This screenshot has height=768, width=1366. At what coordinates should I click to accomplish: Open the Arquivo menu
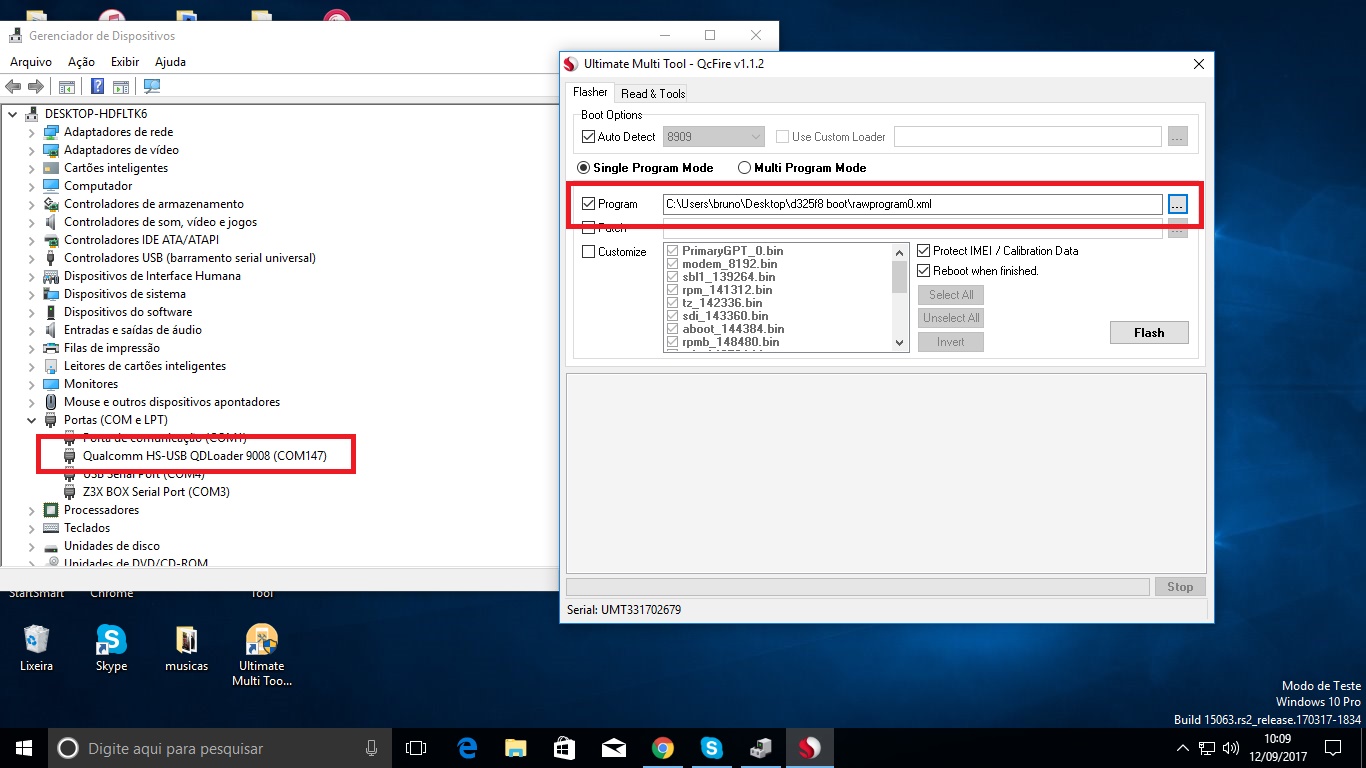pyautogui.click(x=31, y=62)
